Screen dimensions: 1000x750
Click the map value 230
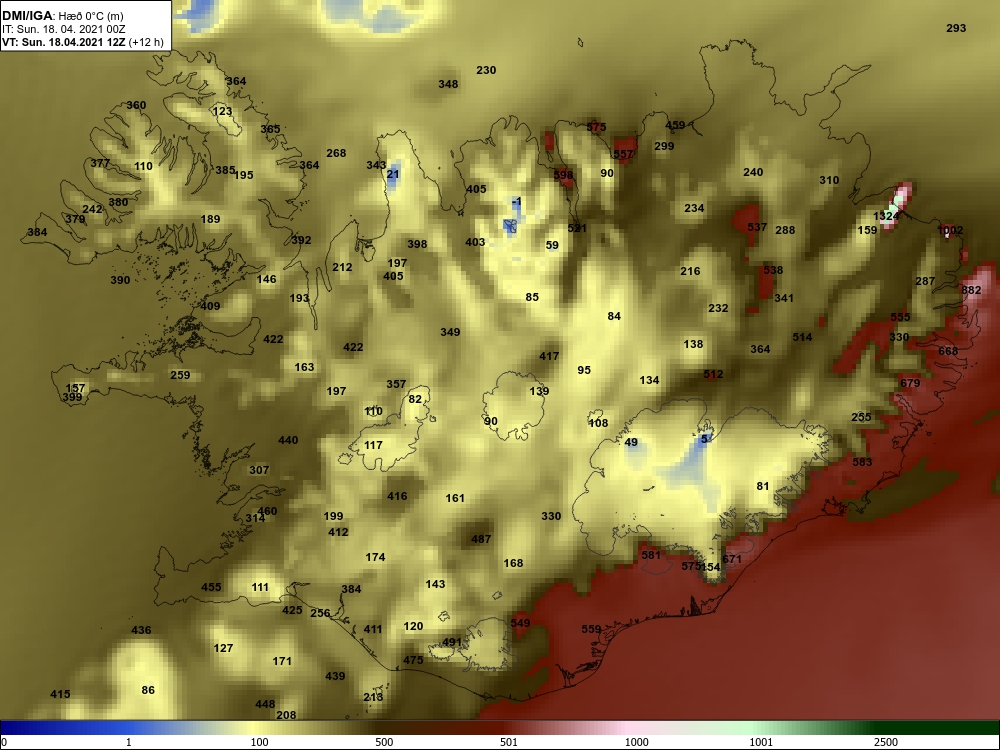click(x=486, y=71)
